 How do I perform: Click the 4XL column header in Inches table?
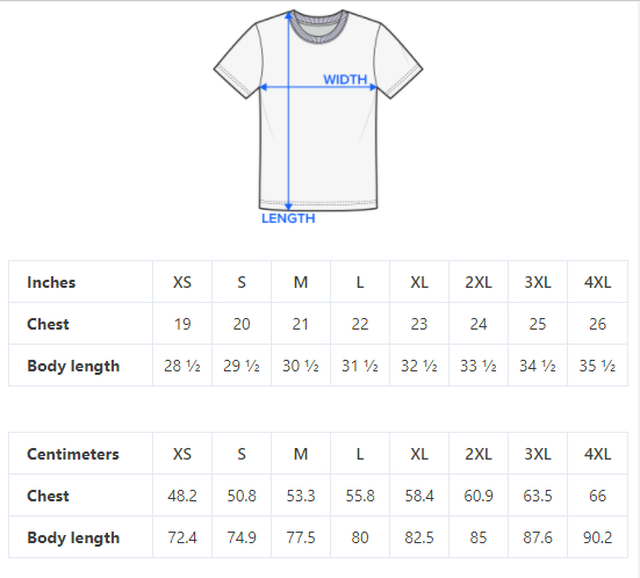click(598, 282)
